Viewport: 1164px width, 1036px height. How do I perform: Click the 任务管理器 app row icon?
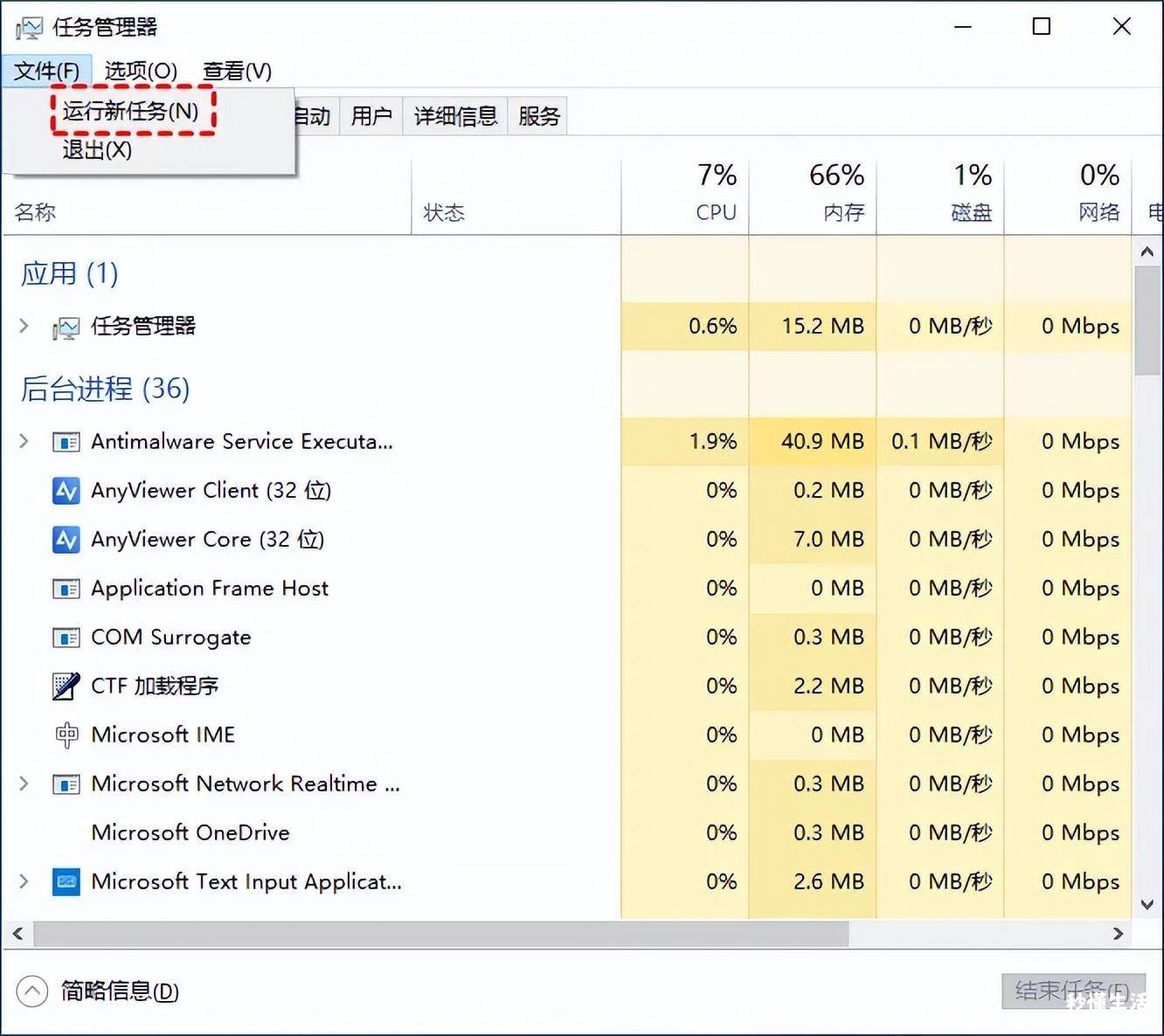pyautogui.click(x=66, y=328)
